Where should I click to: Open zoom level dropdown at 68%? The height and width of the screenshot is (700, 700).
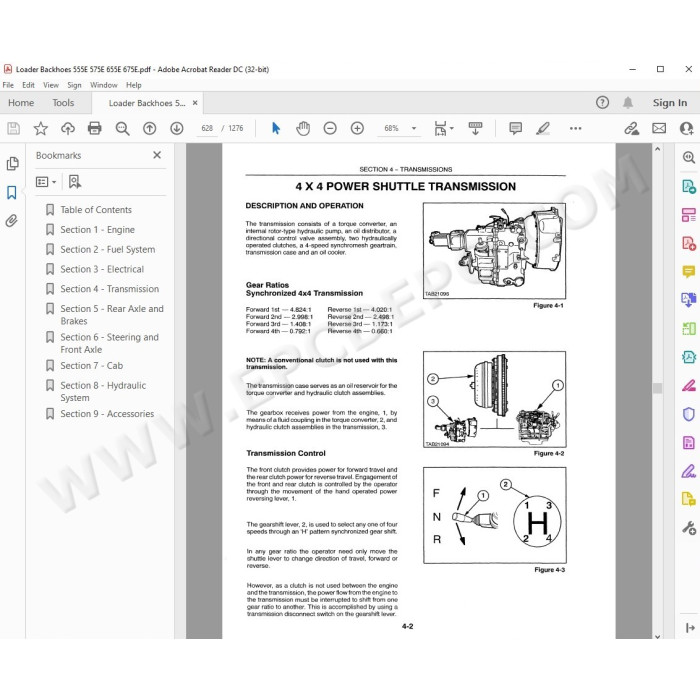click(x=414, y=129)
